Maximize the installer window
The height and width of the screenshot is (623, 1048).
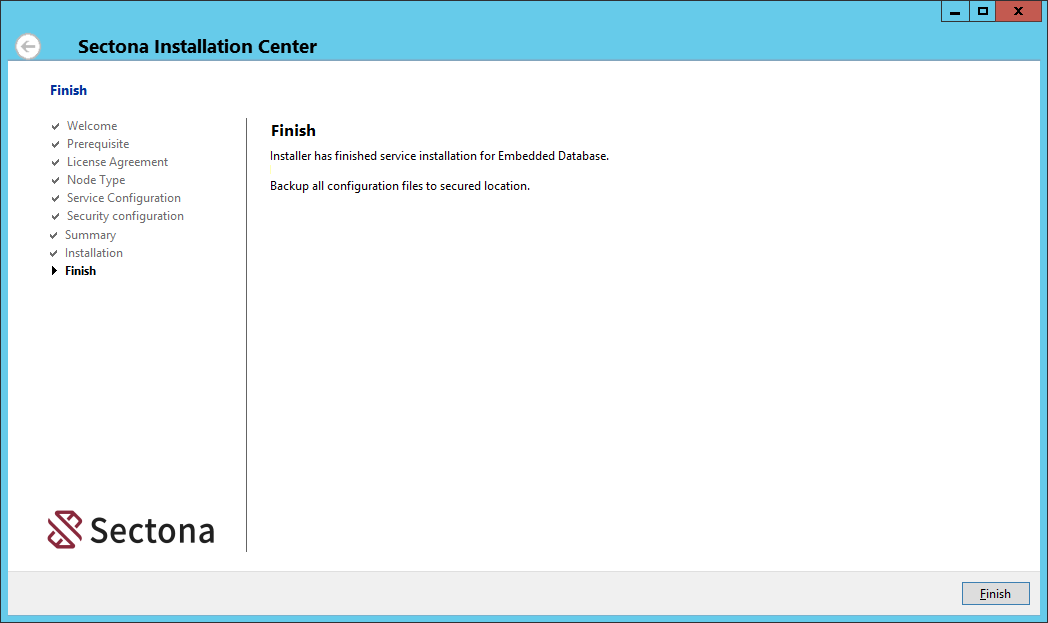click(983, 11)
